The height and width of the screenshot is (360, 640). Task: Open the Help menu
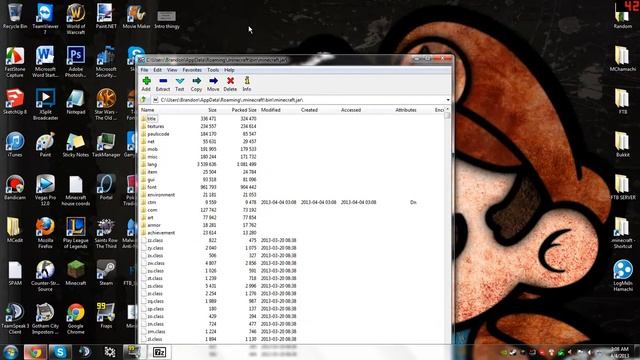point(229,70)
